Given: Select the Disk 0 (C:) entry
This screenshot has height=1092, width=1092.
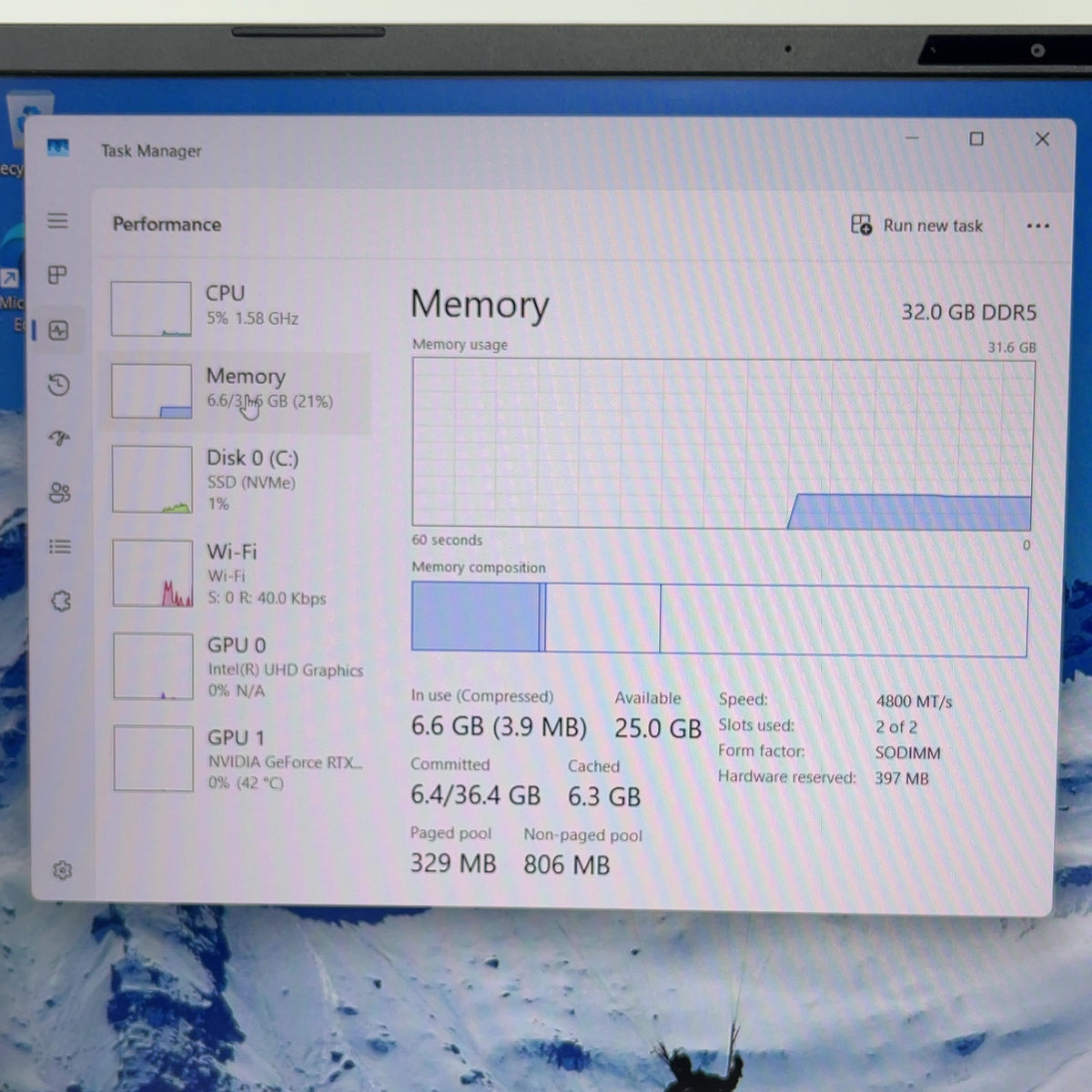Looking at the screenshot, I should click(x=238, y=480).
